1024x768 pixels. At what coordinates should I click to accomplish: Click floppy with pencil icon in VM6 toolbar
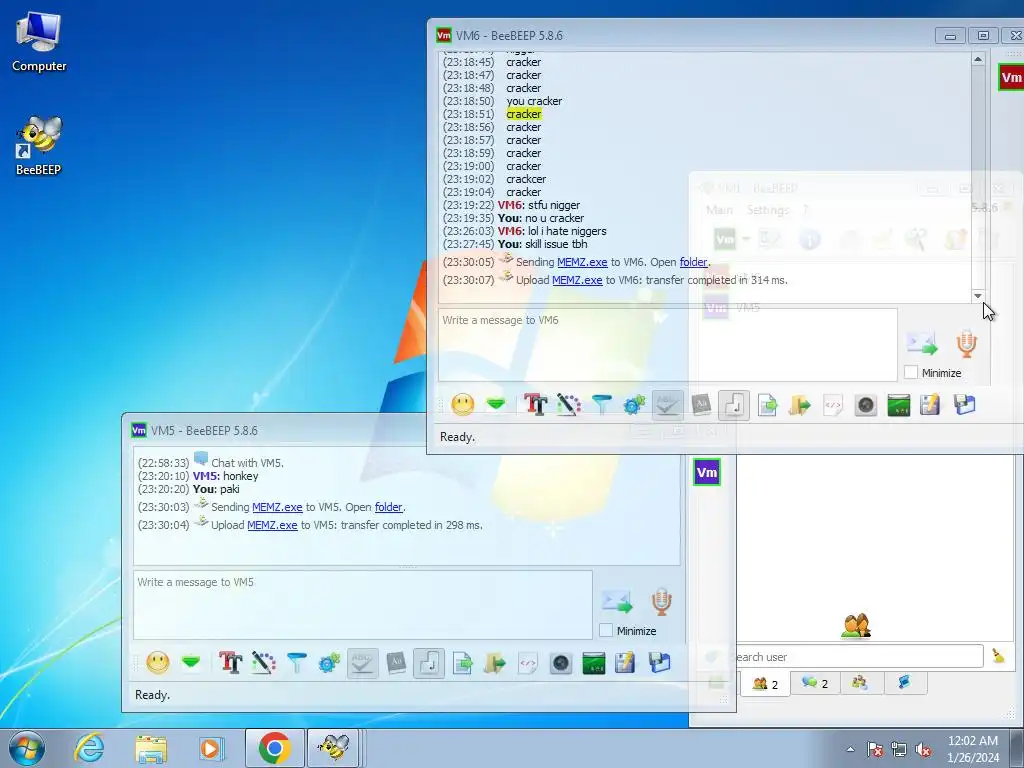[930, 405]
